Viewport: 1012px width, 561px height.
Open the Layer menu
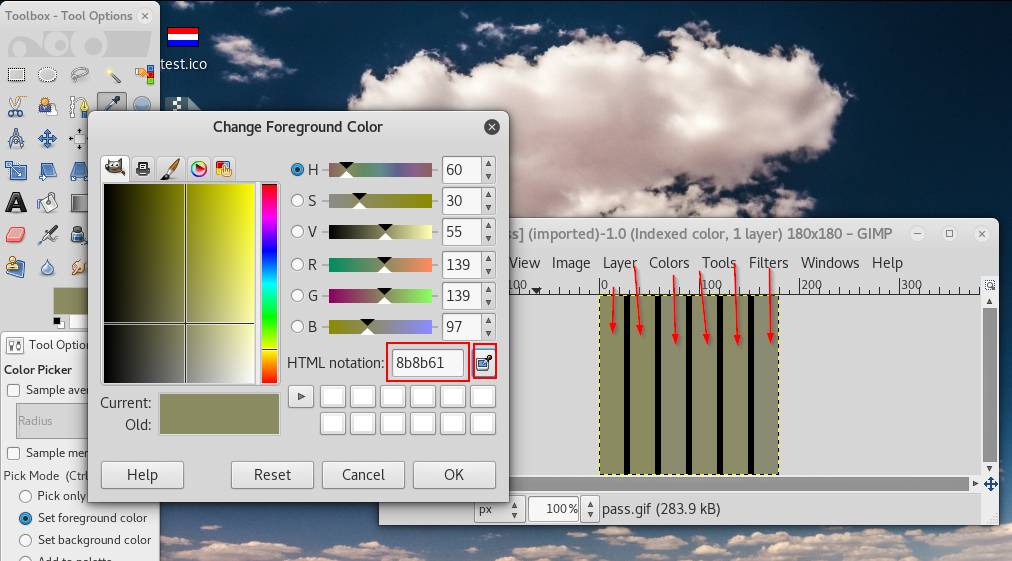click(620, 263)
